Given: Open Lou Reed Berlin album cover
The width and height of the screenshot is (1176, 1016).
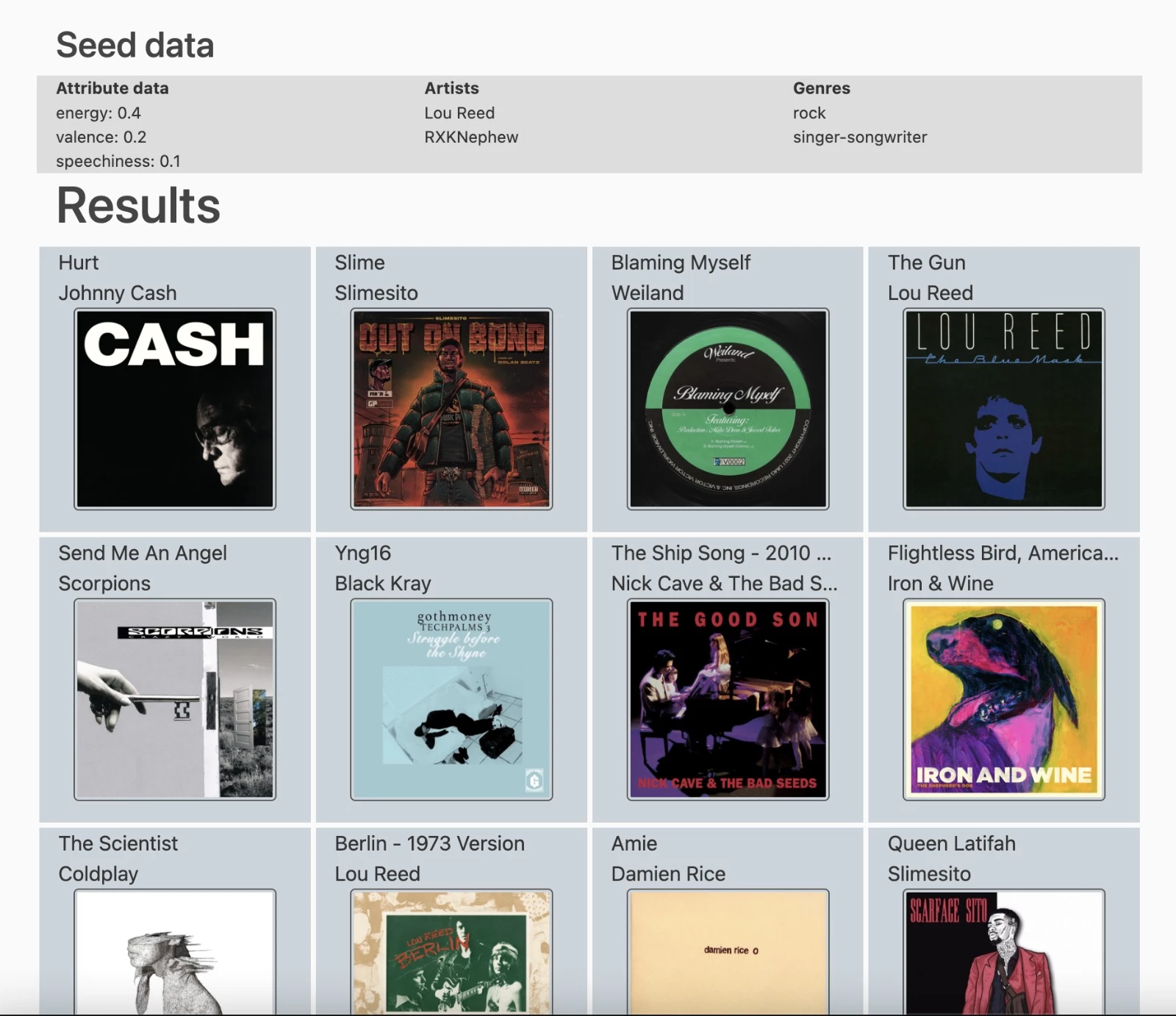Looking at the screenshot, I should point(451,951).
